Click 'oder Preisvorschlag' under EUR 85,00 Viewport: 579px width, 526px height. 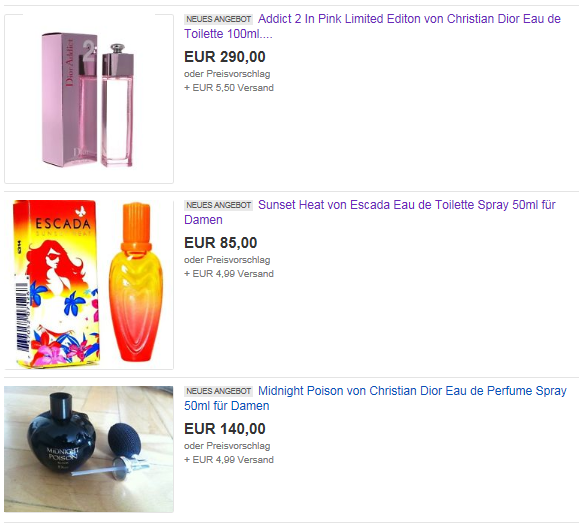(x=227, y=260)
